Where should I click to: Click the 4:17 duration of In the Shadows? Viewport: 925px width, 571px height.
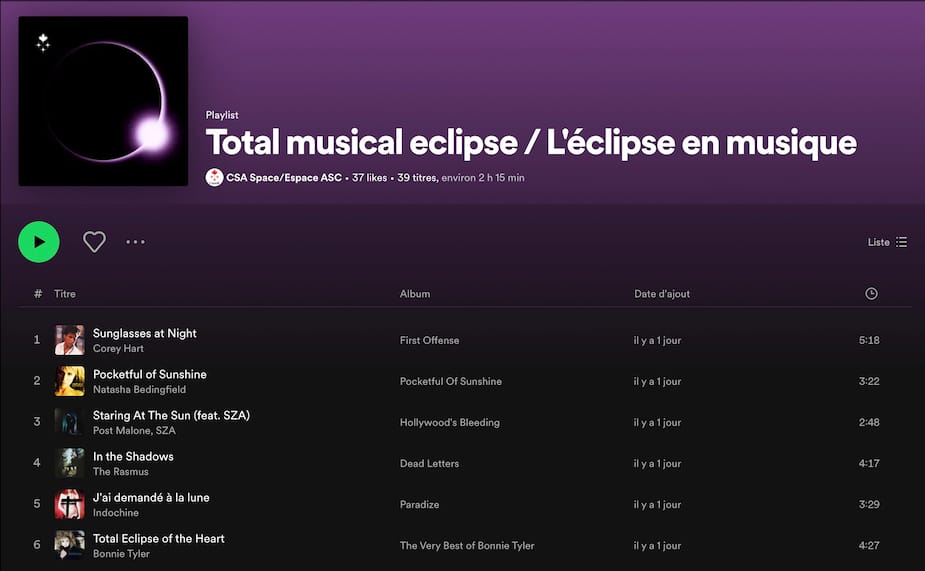[869, 464]
